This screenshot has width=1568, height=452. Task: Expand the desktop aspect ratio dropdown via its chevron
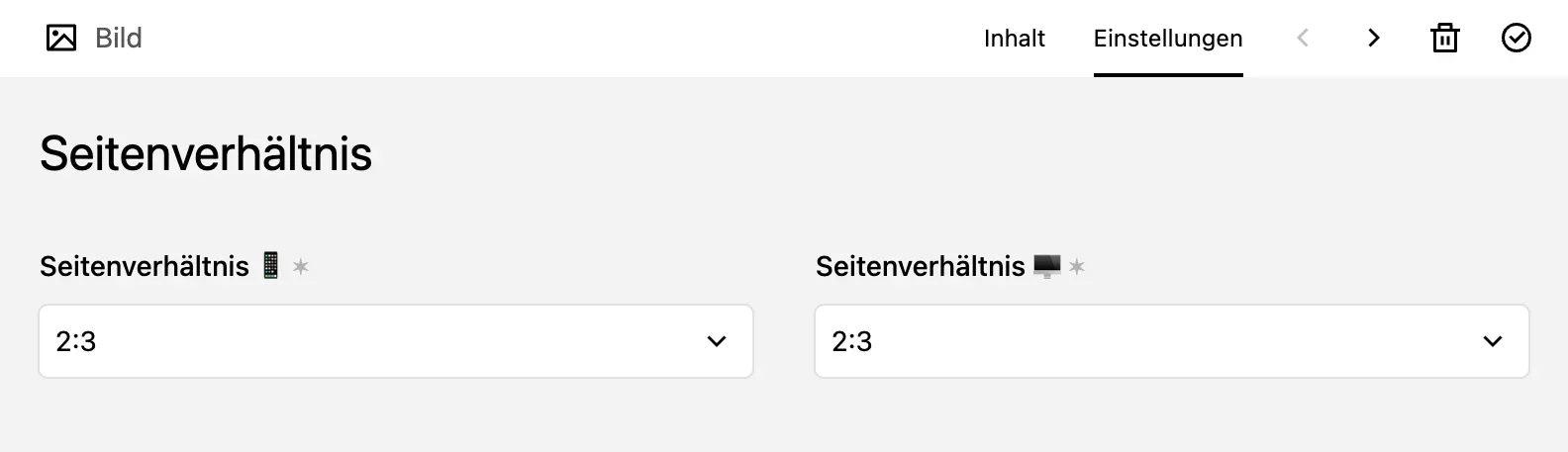pos(1493,342)
